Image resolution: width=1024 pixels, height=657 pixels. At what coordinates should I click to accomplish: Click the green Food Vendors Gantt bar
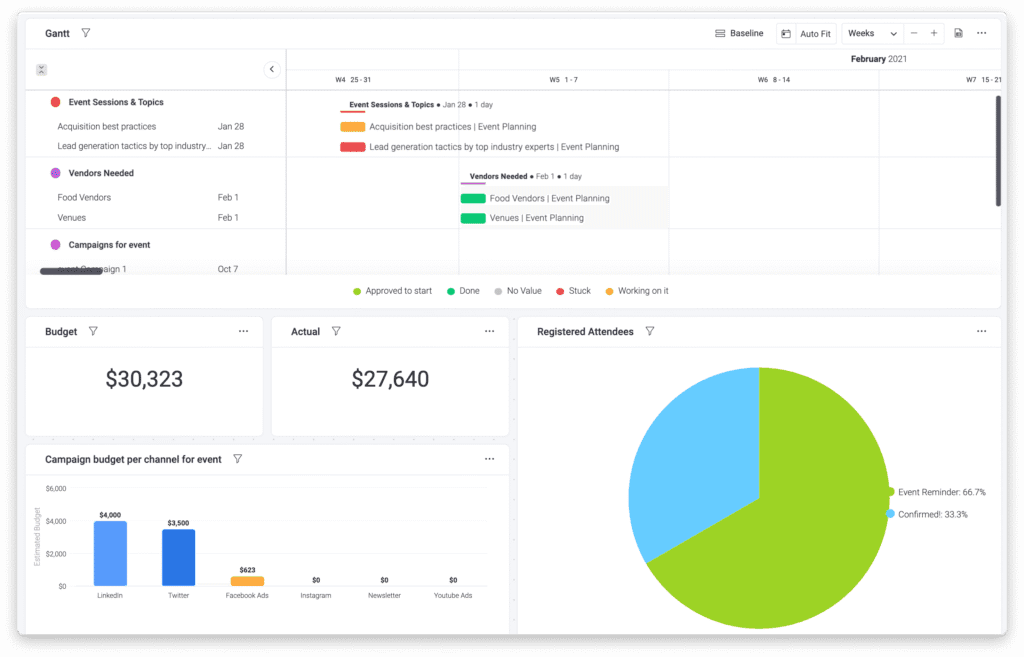point(473,198)
